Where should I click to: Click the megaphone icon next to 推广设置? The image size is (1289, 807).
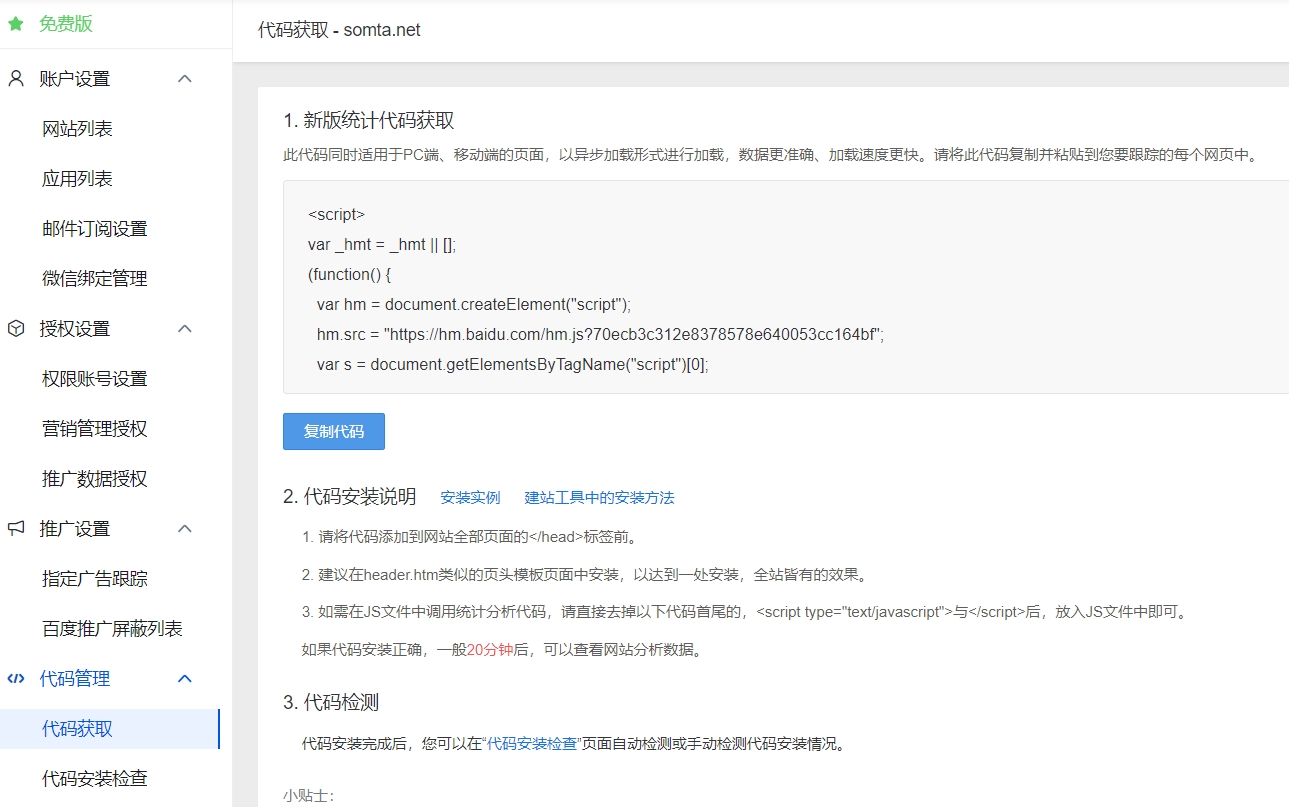(x=16, y=529)
